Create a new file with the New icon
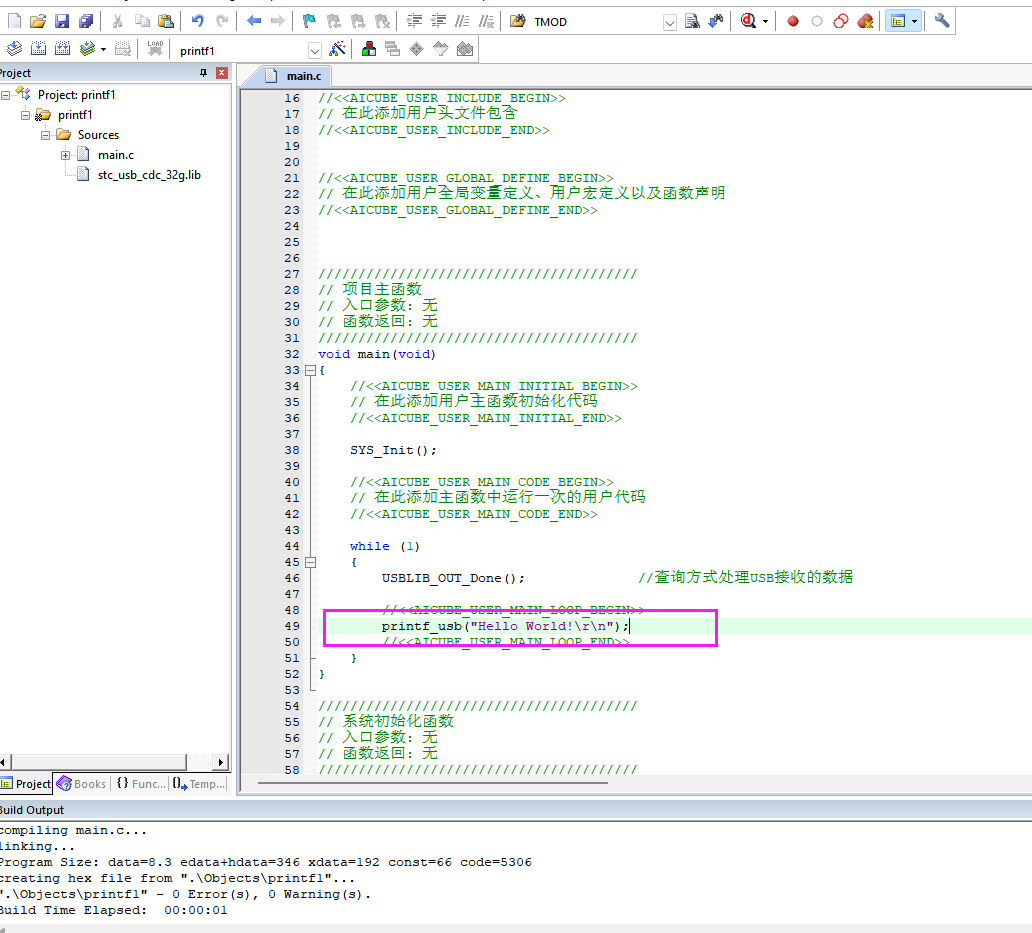Screen dimensions: 1032x933 [x=14, y=22]
